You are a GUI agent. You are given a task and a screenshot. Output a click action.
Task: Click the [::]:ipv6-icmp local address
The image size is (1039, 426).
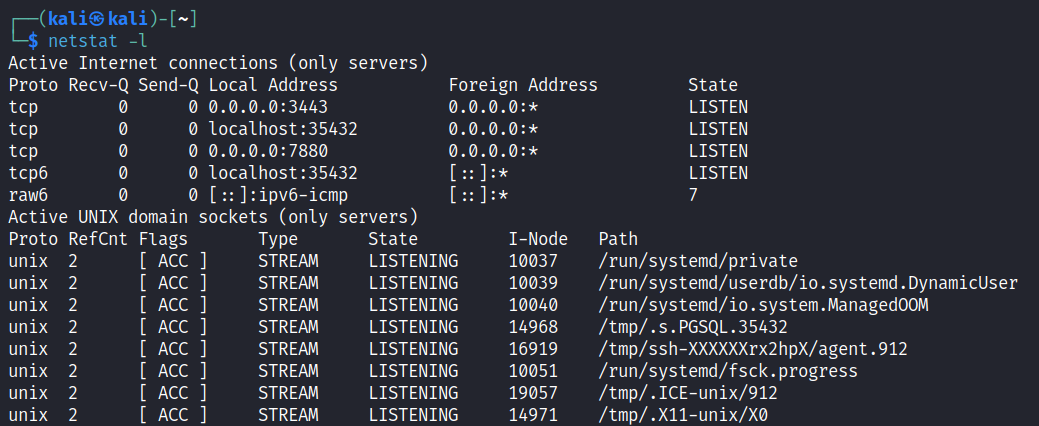click(278, 195)
